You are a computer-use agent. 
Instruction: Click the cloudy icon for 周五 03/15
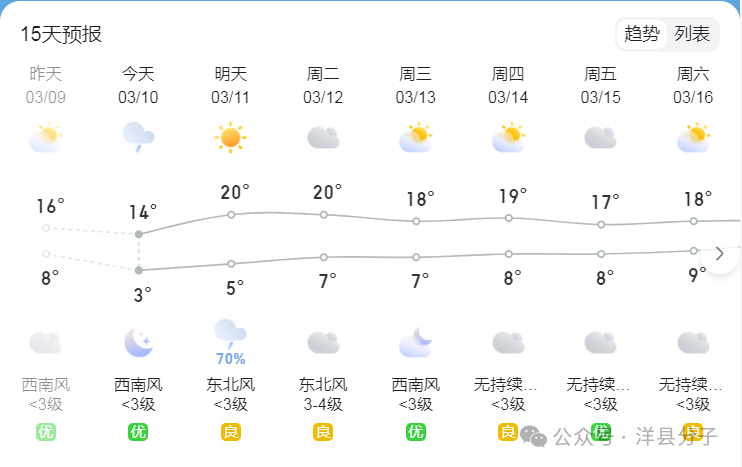point(601,138)
